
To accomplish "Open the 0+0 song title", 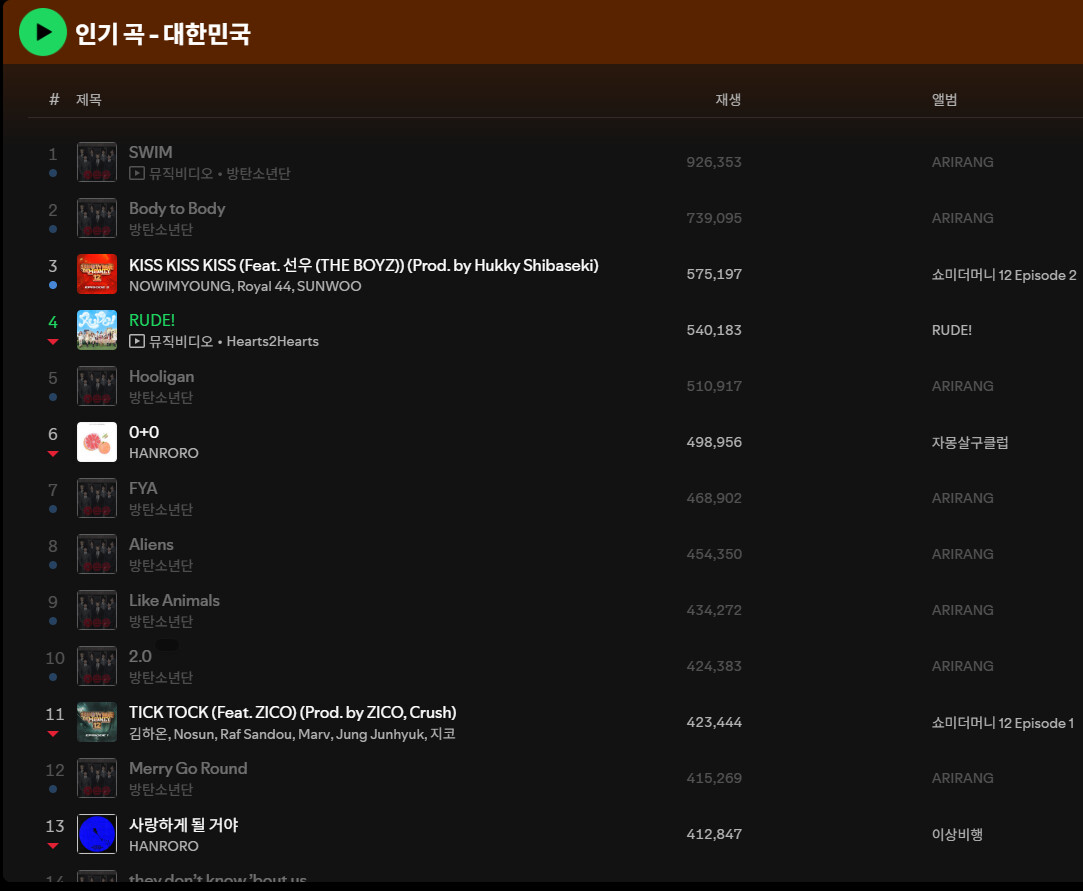I will click(144, 432).
